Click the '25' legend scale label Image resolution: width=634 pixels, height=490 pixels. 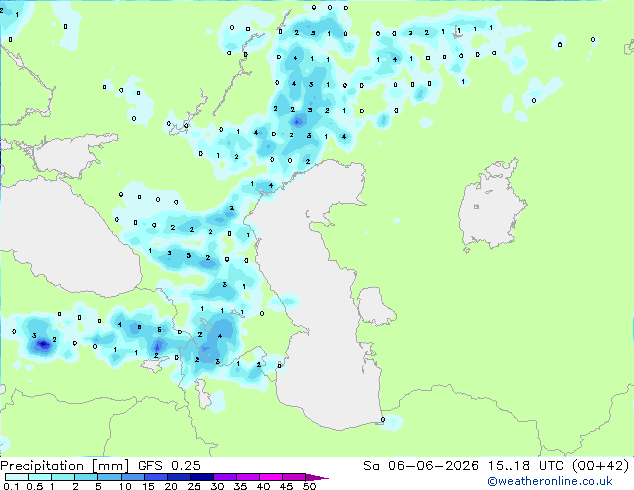click(194, 486)
